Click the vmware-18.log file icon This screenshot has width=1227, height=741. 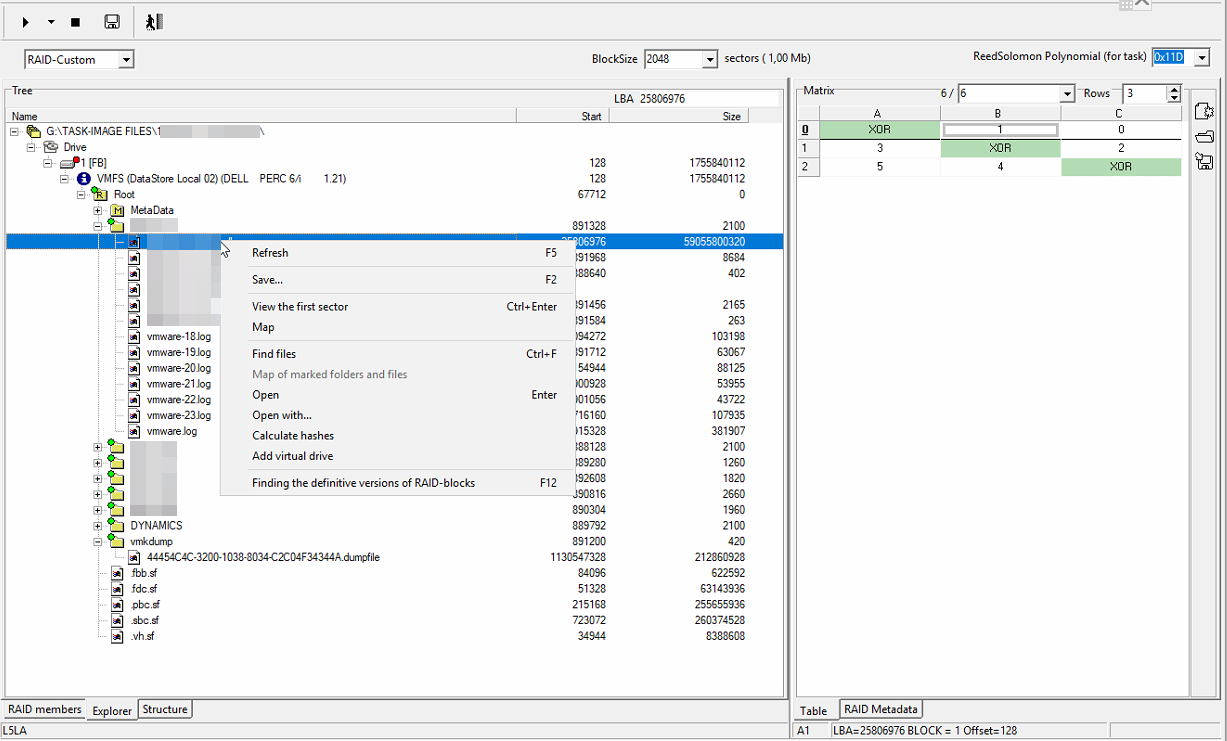click(135, 336)
